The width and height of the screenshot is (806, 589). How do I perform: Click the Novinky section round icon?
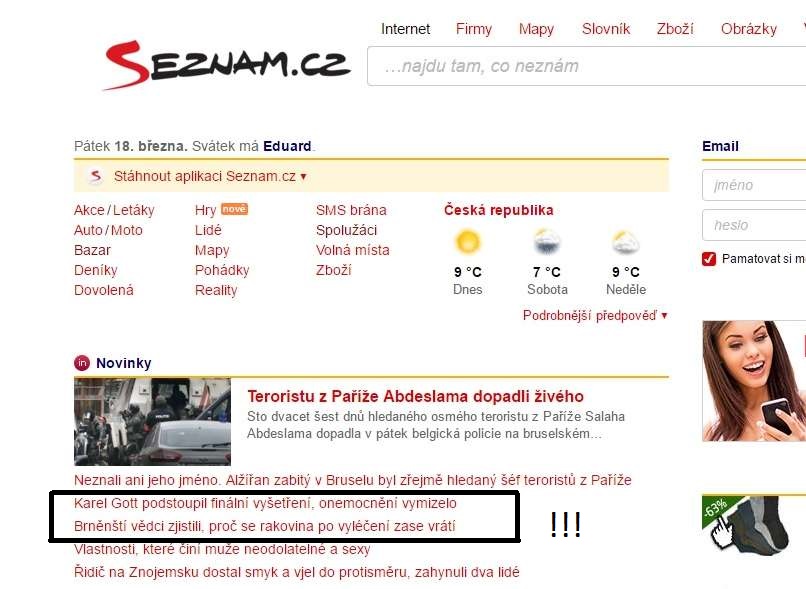[82, 363]
